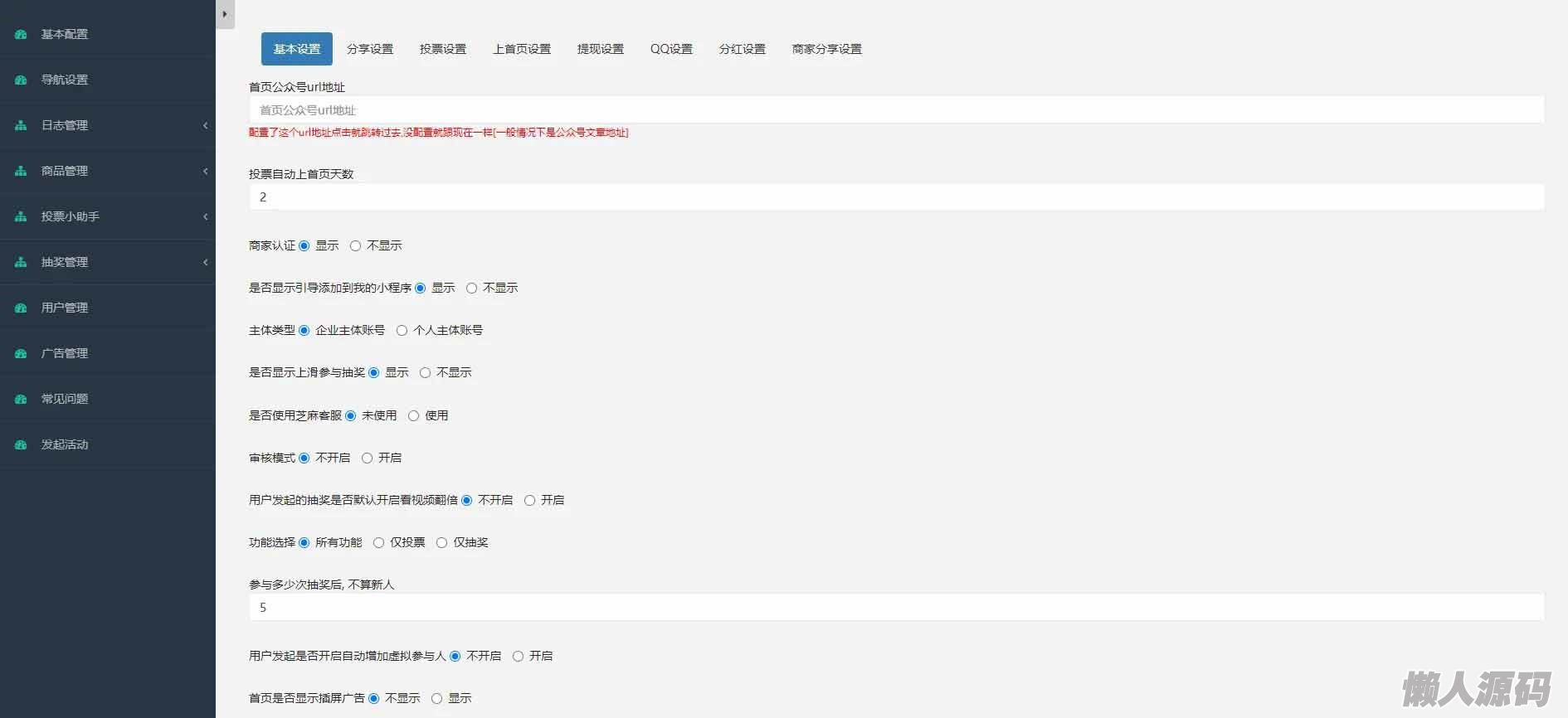Click the 投票小助手 sidebar icon
Screen dimensions: 1568x718
pyautogui.click(x=21, y=216)
